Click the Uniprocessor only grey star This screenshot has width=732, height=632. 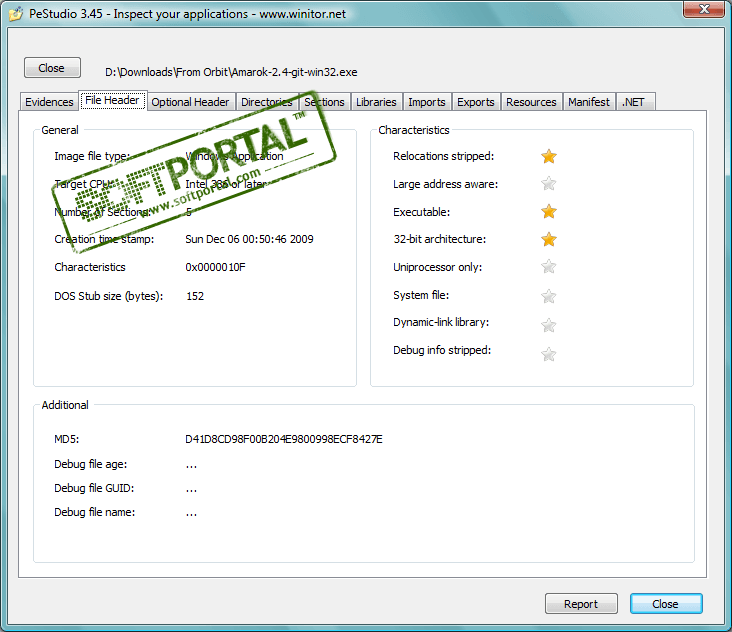click(x=549, y=267)
